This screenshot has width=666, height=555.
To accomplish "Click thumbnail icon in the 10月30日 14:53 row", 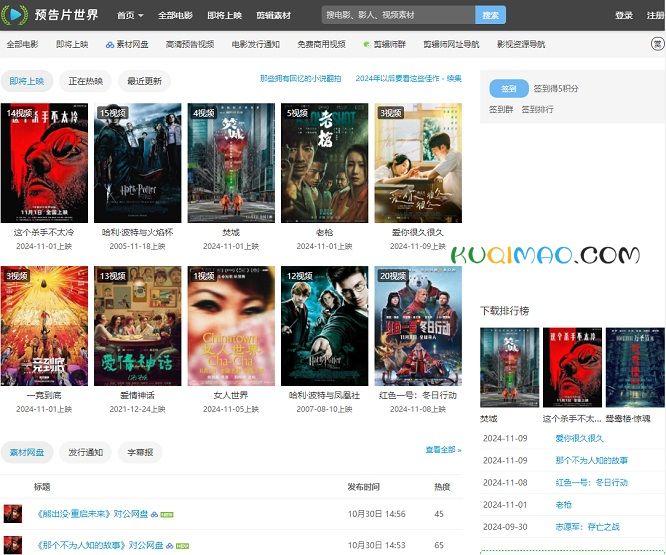I will (x=13, y=545).
